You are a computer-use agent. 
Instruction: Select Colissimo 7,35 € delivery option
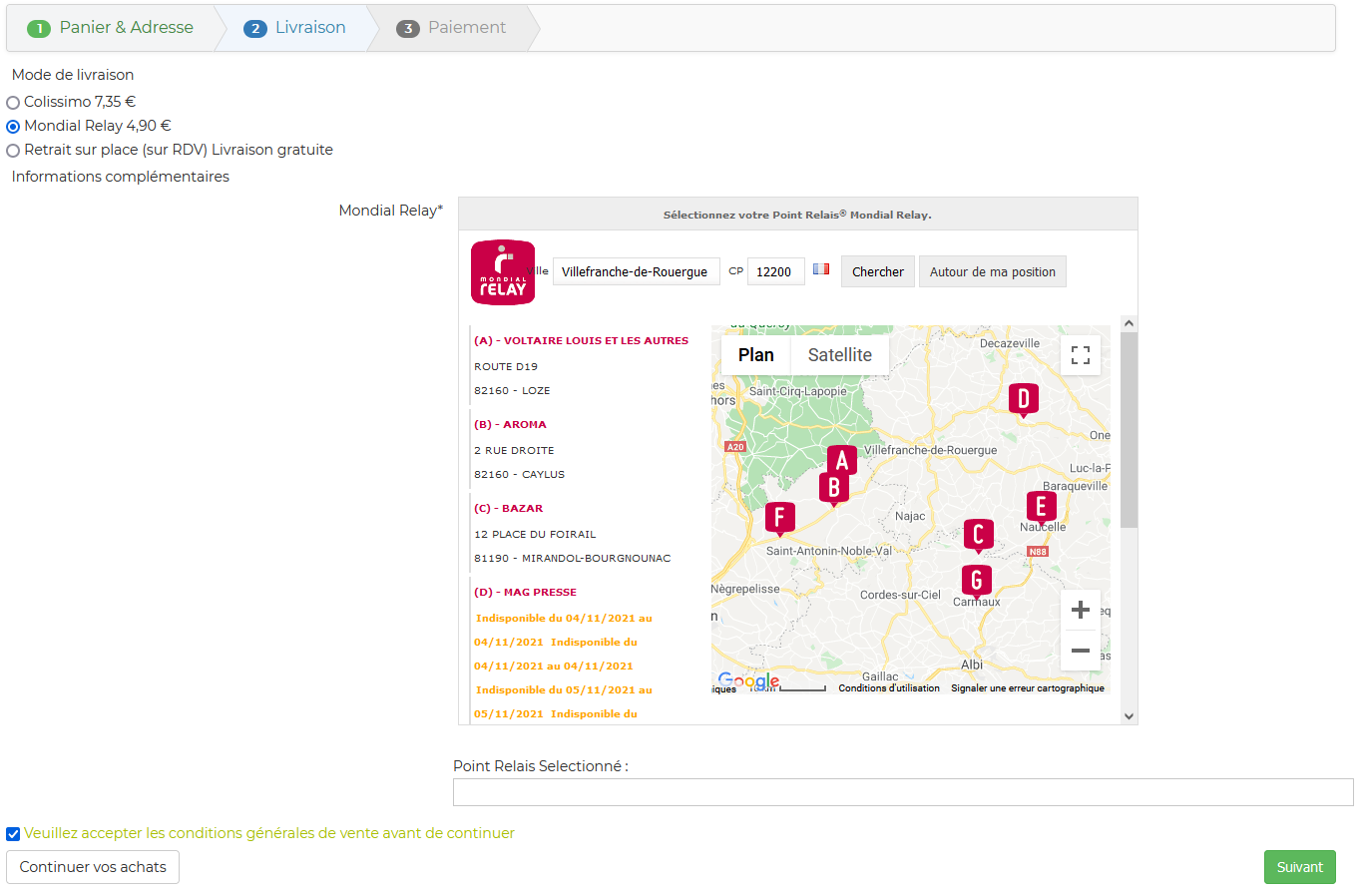(x=13, y=103)
